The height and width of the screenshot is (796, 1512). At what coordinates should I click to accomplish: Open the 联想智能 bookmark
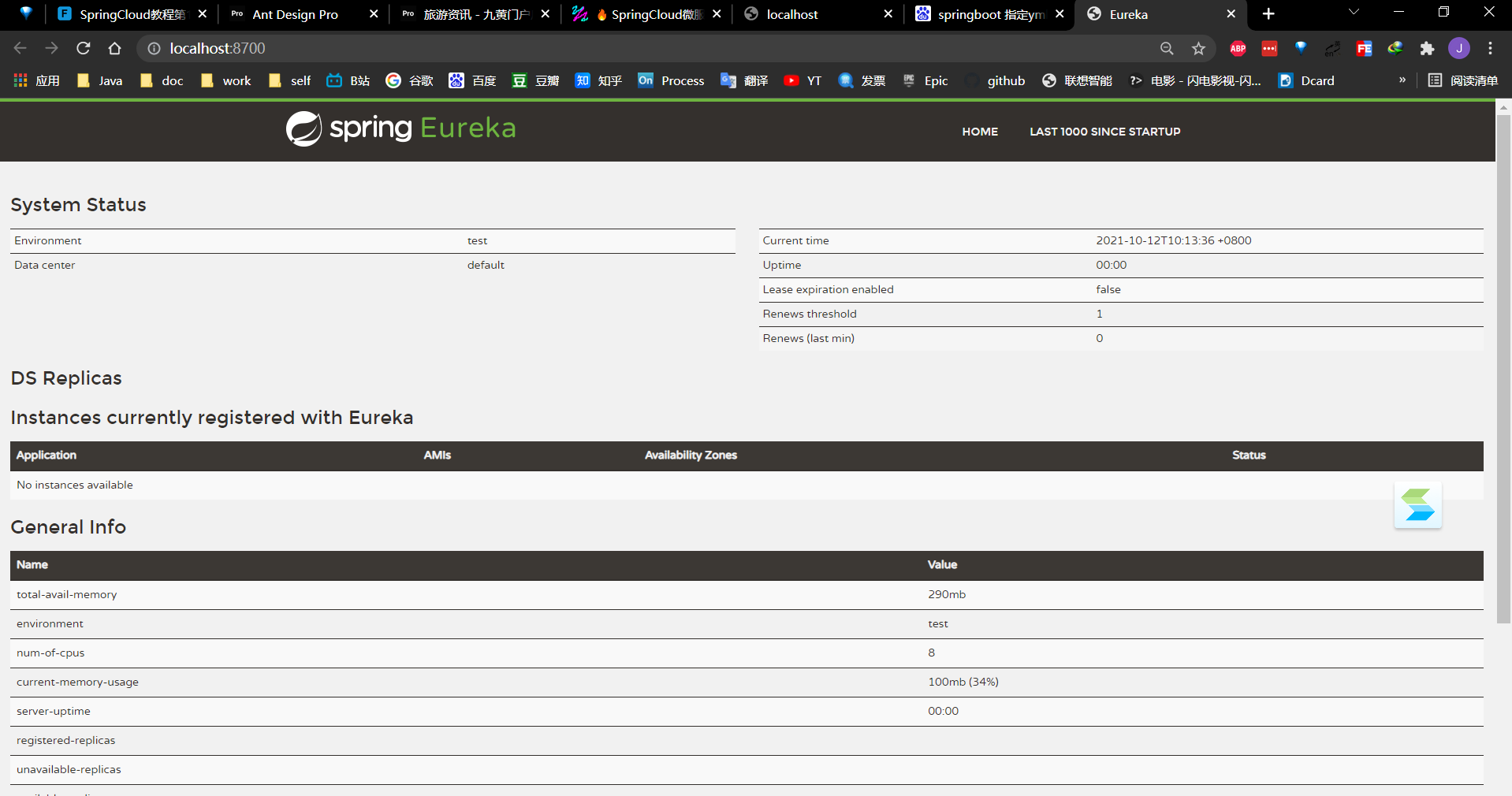coord(1078,80)
